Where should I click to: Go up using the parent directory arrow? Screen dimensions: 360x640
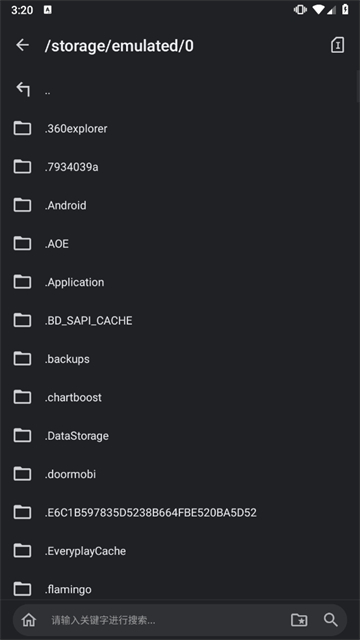pos(23,89)
